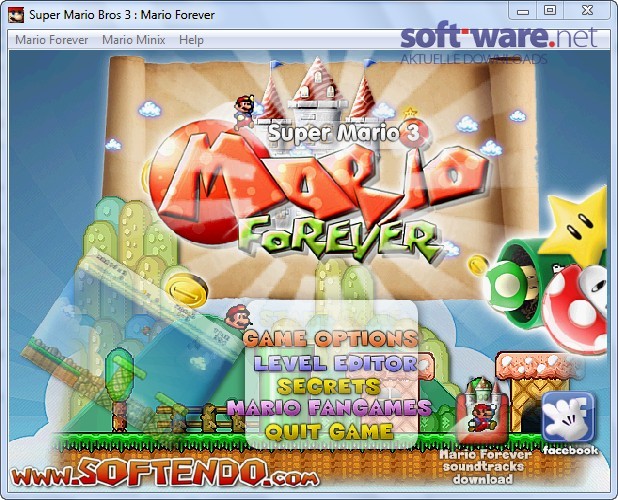Open Mario Fangames entry

329,408
